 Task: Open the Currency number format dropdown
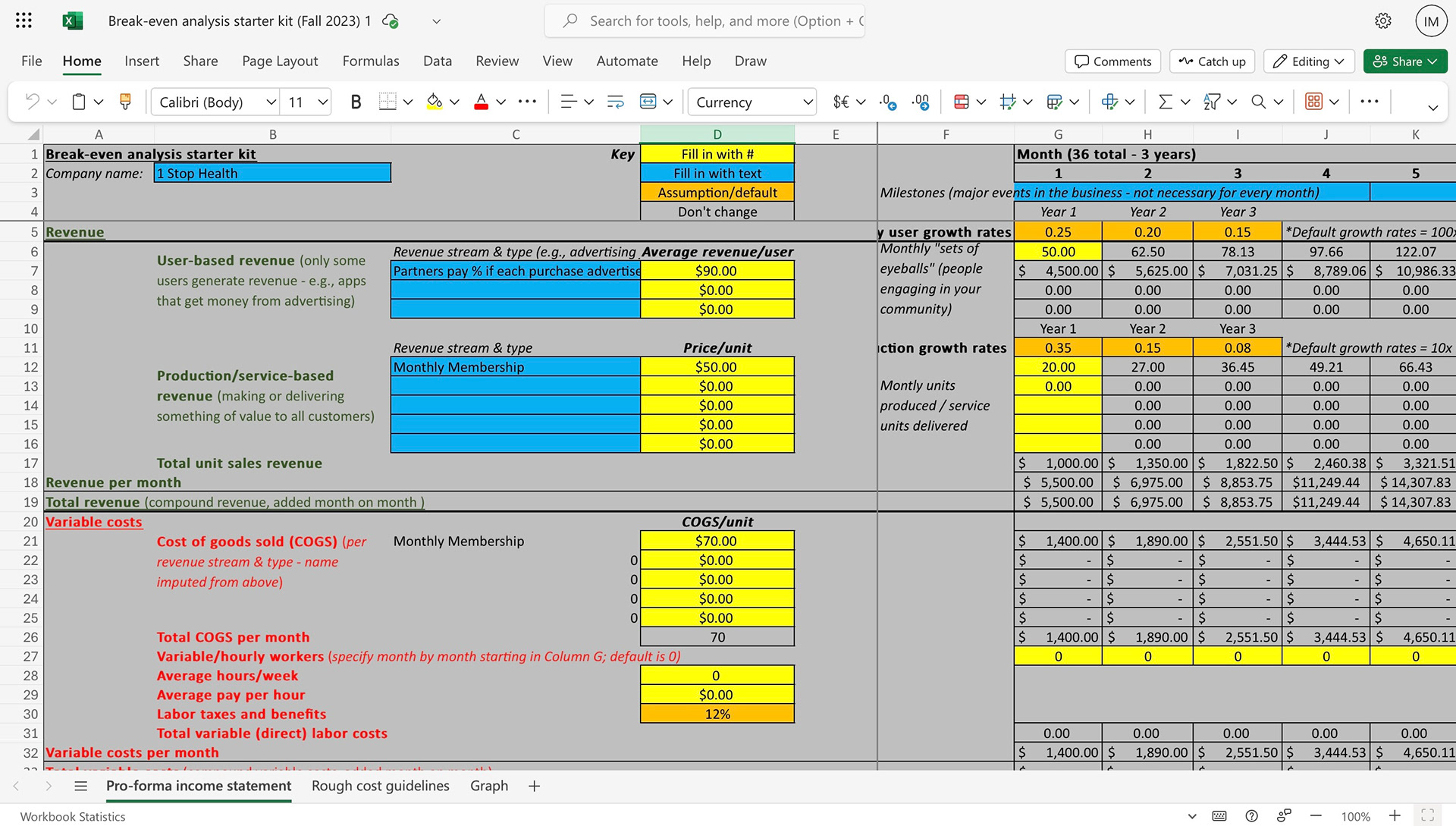808,102
